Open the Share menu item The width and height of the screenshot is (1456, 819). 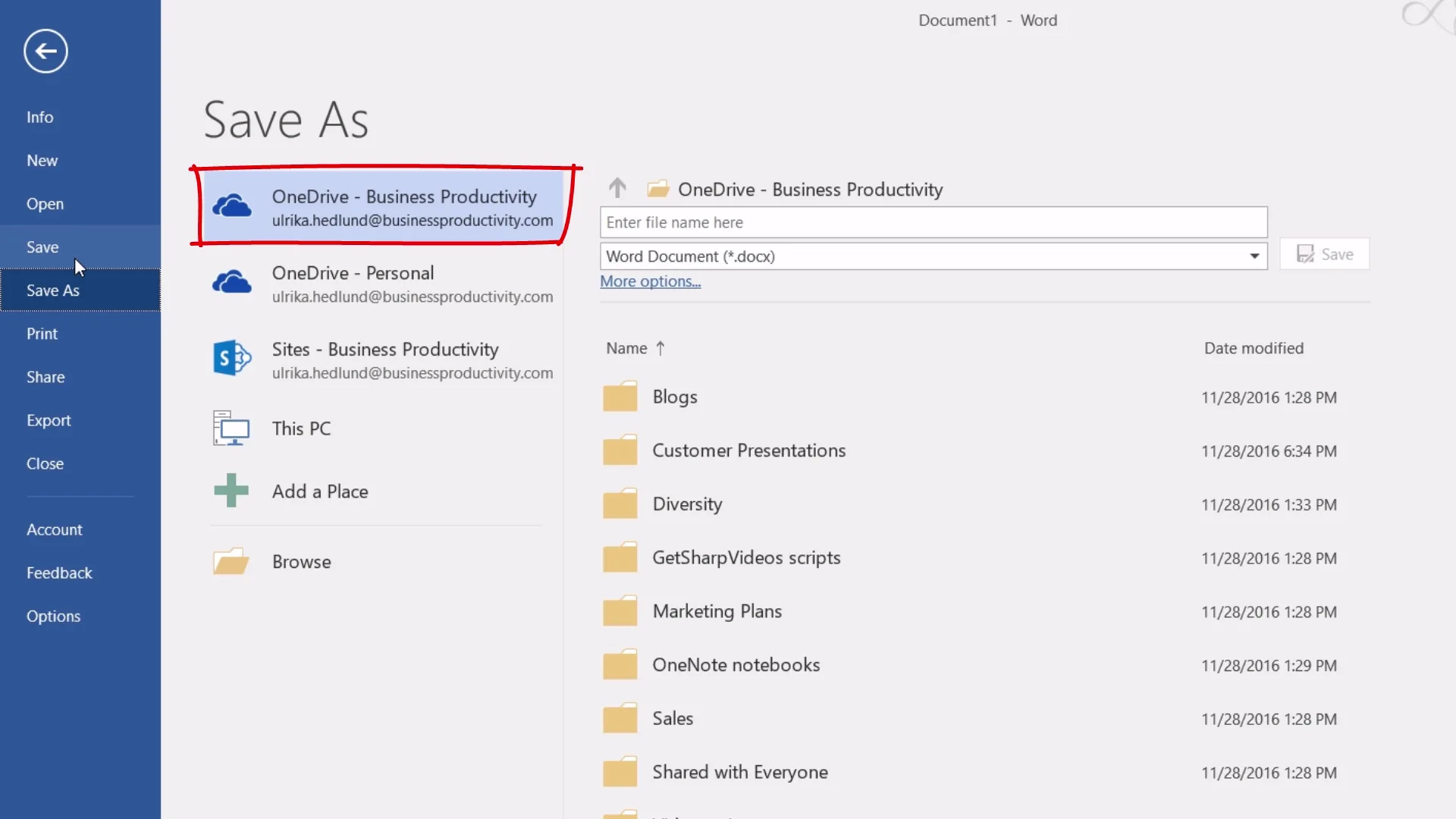click(80, 377)
